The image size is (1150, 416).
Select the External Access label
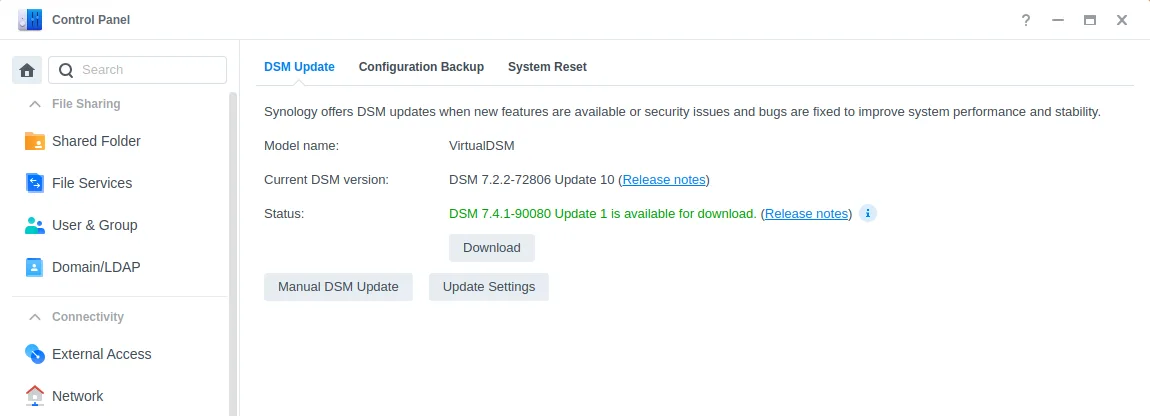click(x=101, y=354)
